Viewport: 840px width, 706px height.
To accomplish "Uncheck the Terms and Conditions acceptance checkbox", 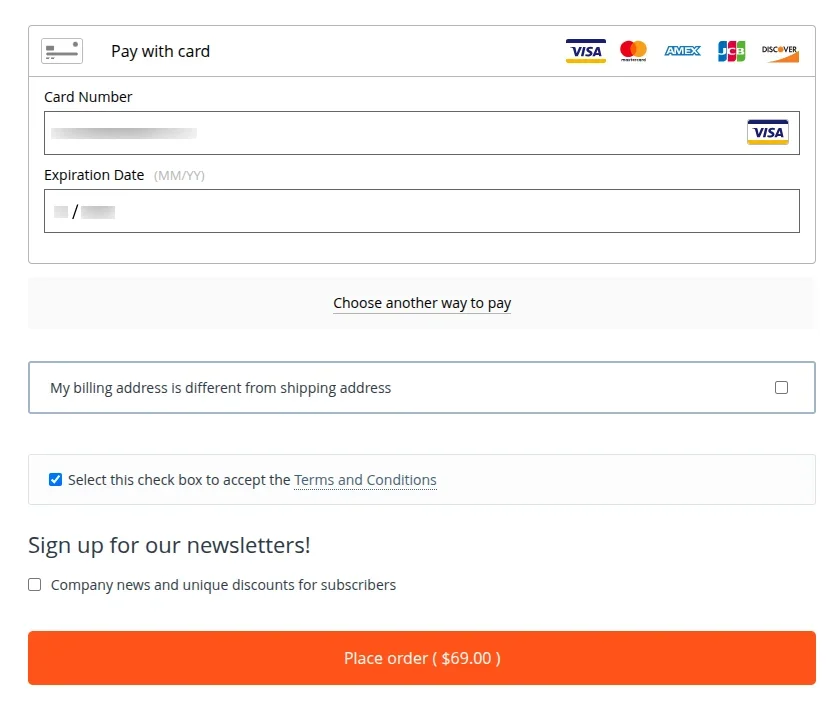I will click(x=56, y=480).
